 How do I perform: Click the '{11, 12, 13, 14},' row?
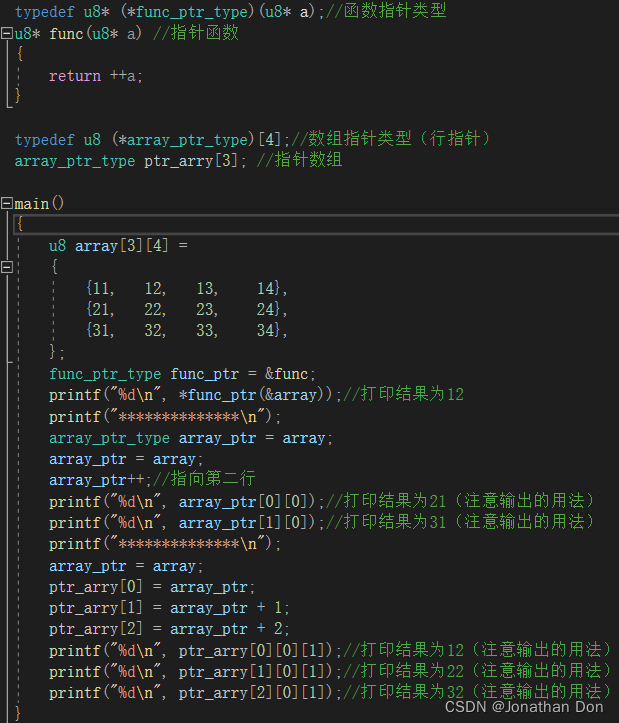[187, 288]
